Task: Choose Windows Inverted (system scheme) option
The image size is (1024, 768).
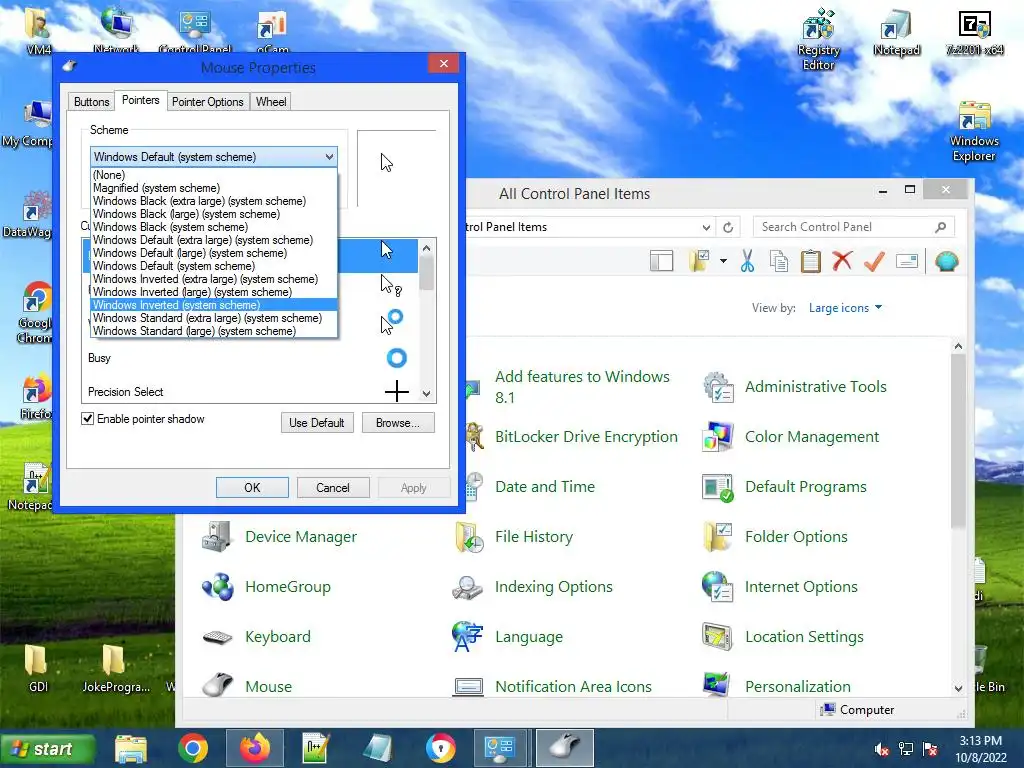Action: [214, 305]
